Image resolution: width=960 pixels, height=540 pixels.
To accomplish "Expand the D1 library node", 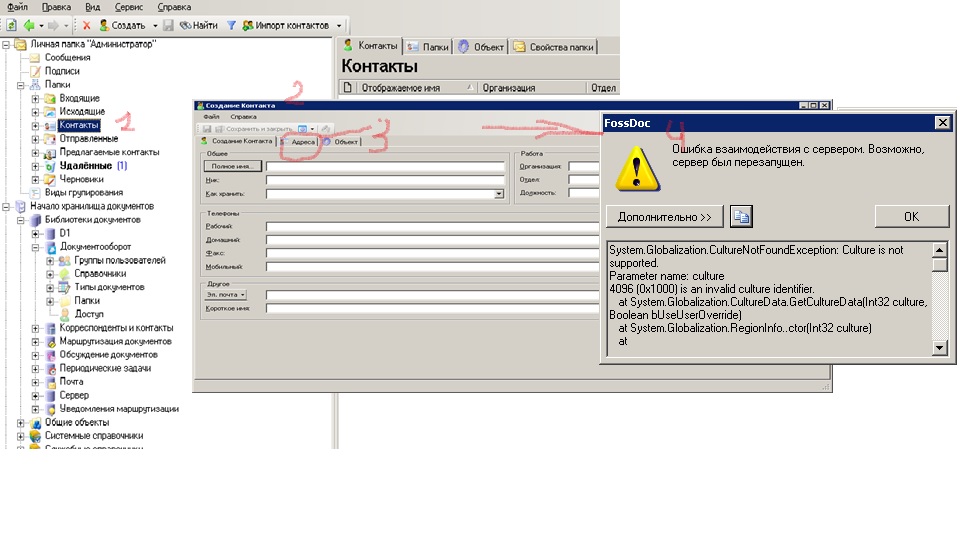I will coord(36,234).
